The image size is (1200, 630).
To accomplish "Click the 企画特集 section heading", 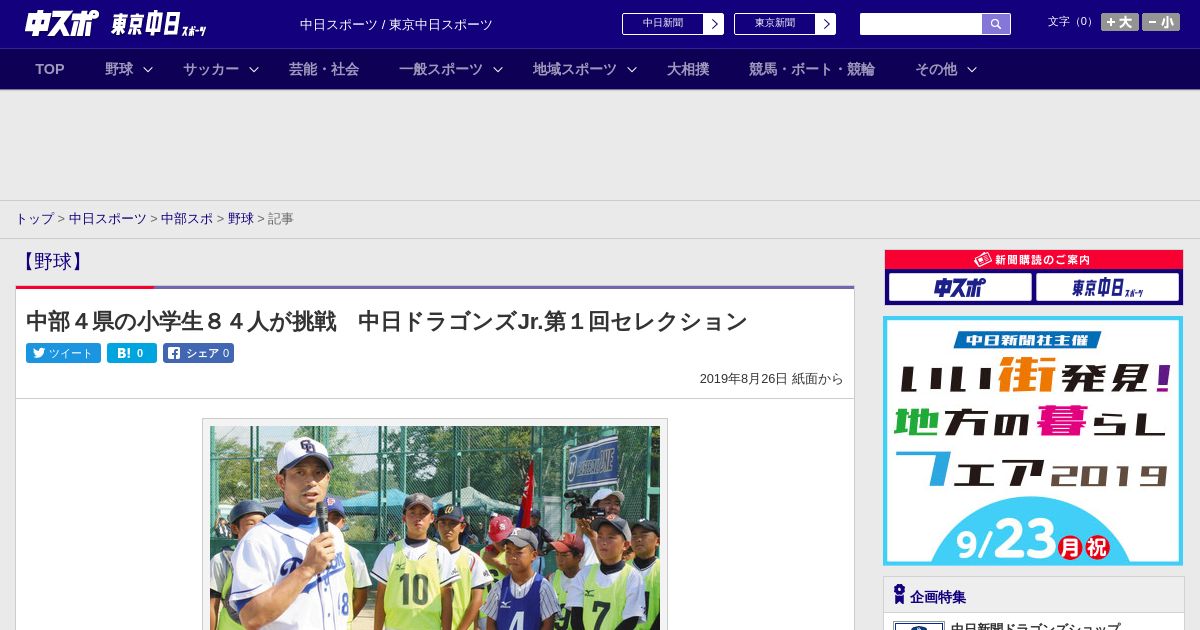I will (x=938, y=596).
